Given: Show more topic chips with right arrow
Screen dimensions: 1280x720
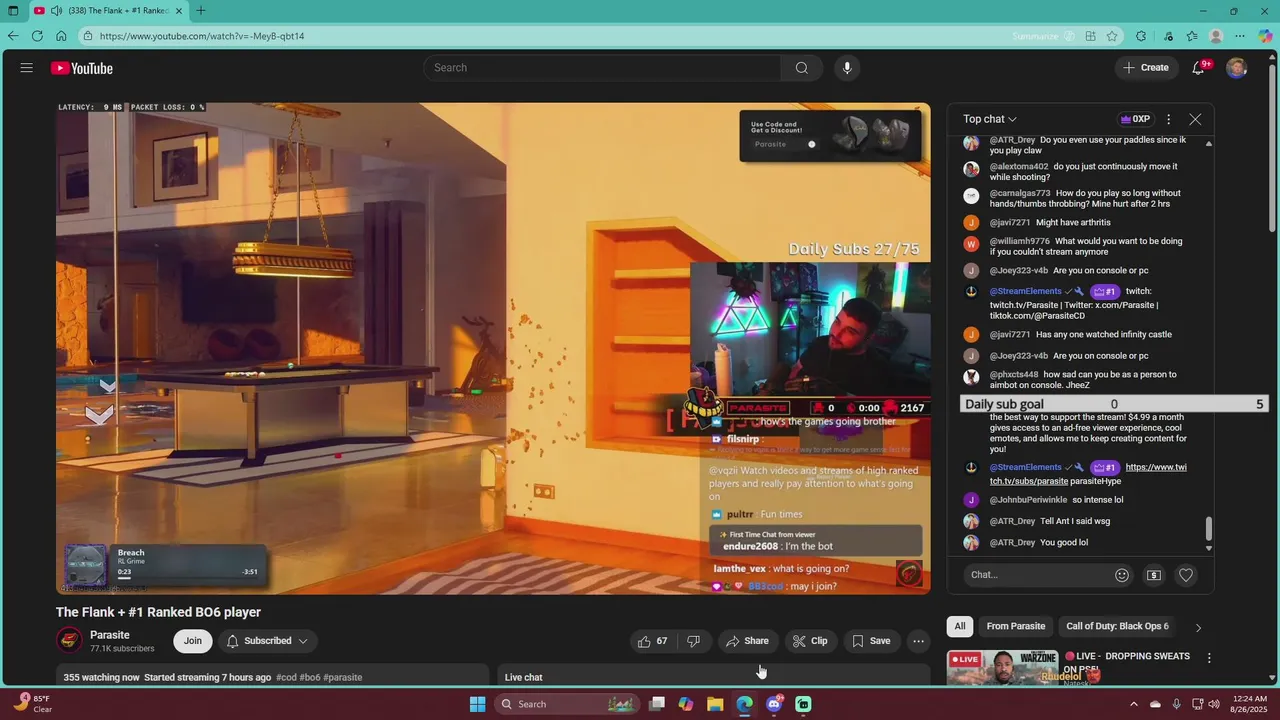Looking at the screenshot, I should [x=1198, y=627].
